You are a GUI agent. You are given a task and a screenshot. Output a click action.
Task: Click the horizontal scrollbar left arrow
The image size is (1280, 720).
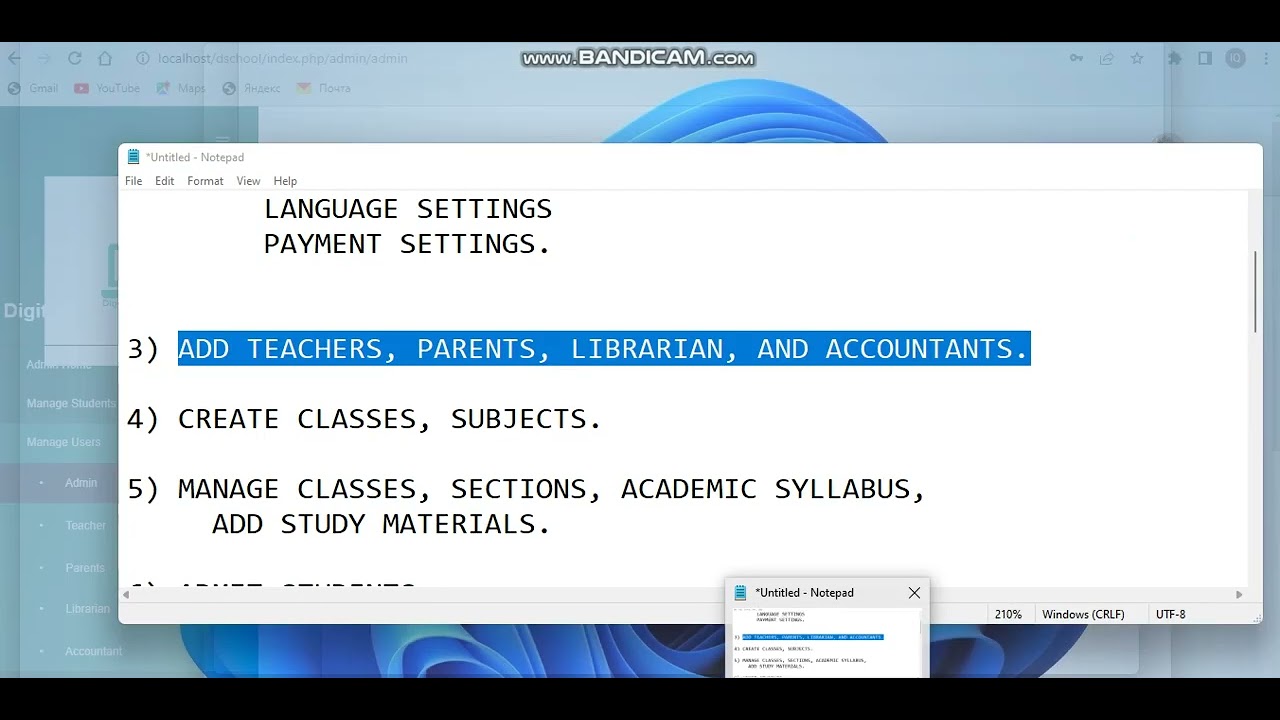[126, 594]
